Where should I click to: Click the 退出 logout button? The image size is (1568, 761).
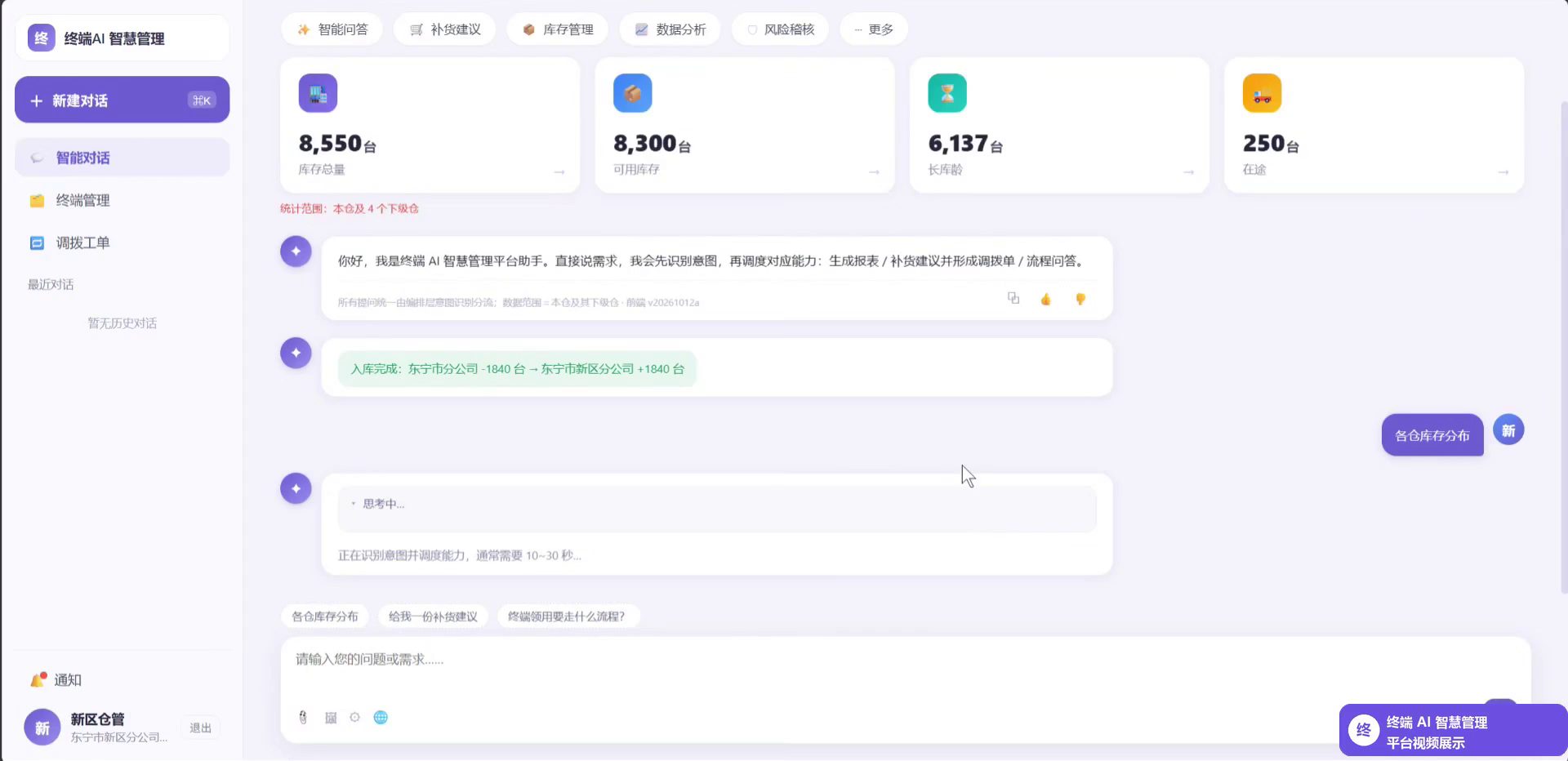click(201, 728)
